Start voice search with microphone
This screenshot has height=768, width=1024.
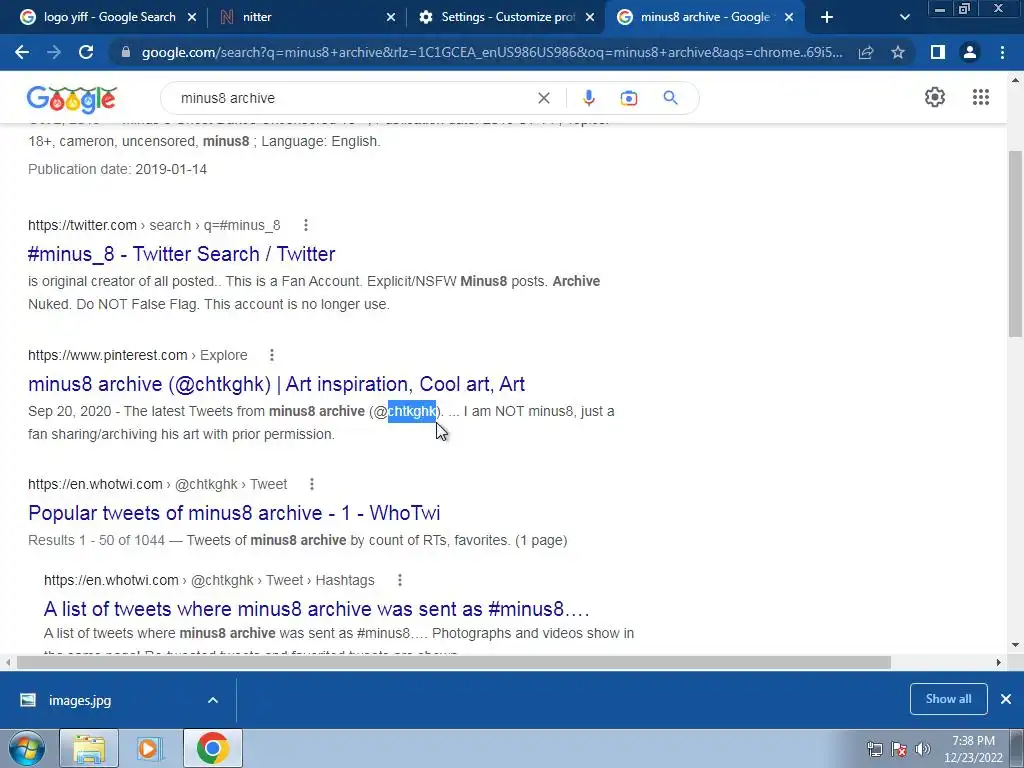click(x=588, y=98)
